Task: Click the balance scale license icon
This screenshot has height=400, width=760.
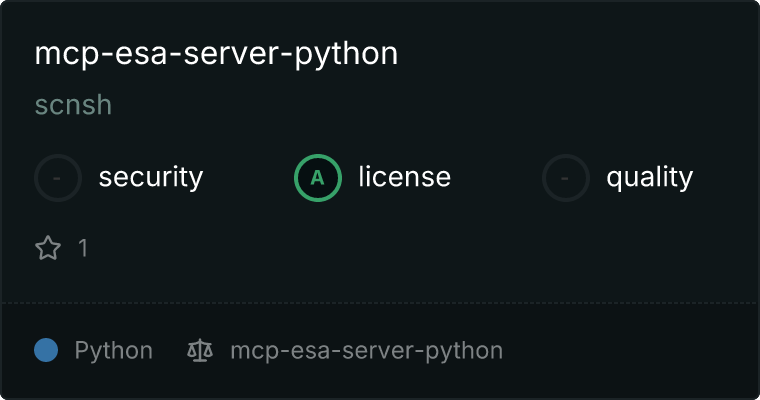Action: click(x=200, y=351)
